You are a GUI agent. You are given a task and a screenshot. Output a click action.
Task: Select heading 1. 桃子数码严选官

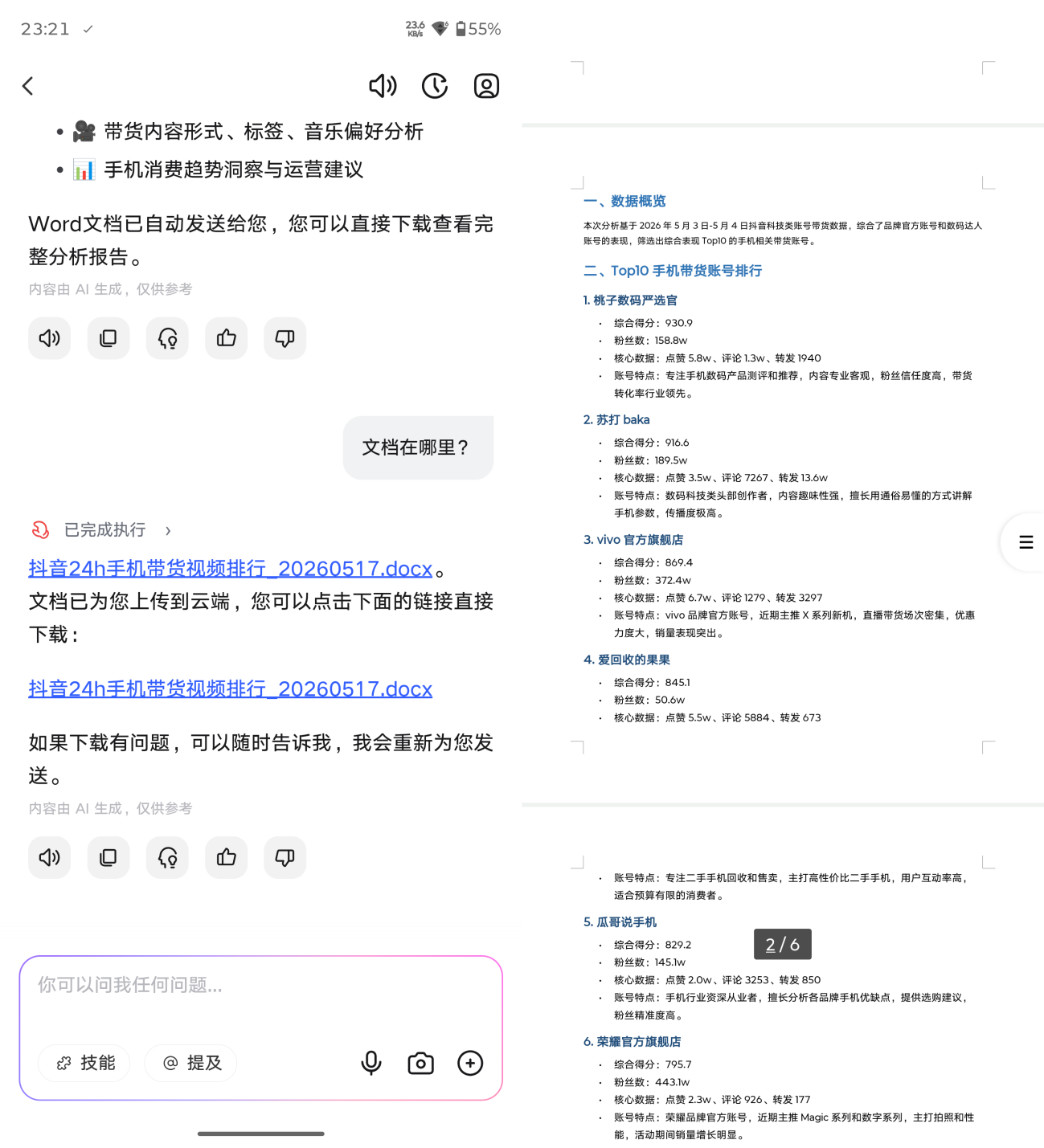(x=630, y=300)
